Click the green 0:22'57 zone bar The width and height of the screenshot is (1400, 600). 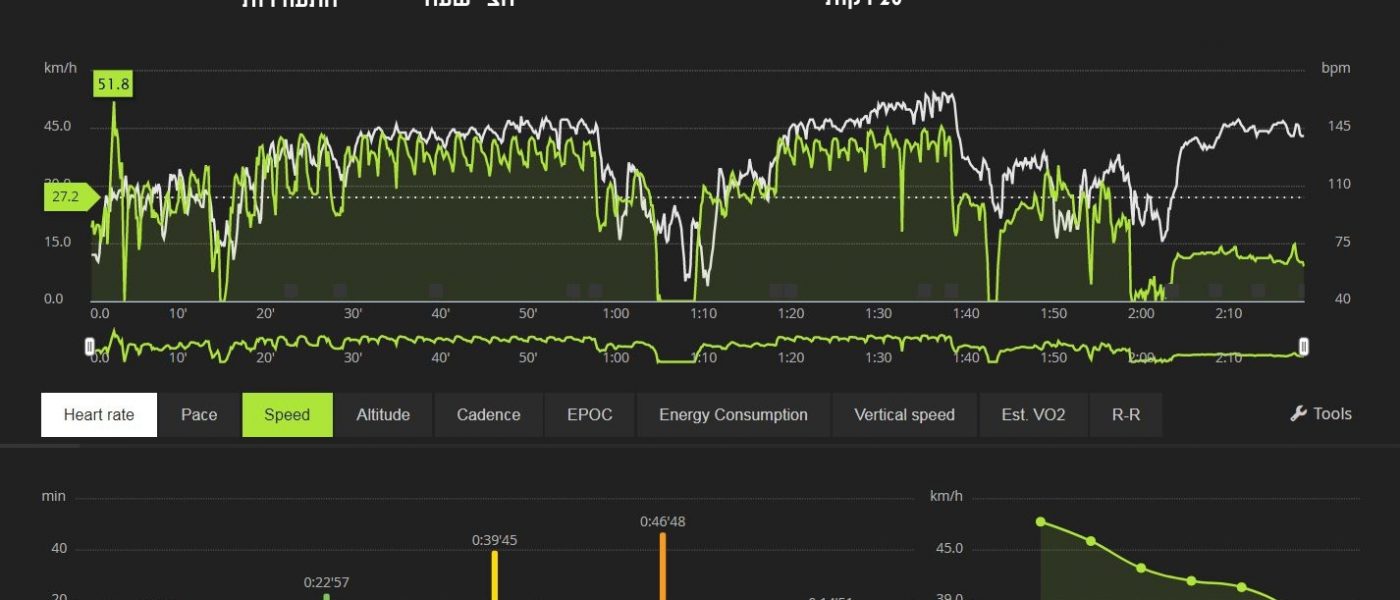point(326,596)
